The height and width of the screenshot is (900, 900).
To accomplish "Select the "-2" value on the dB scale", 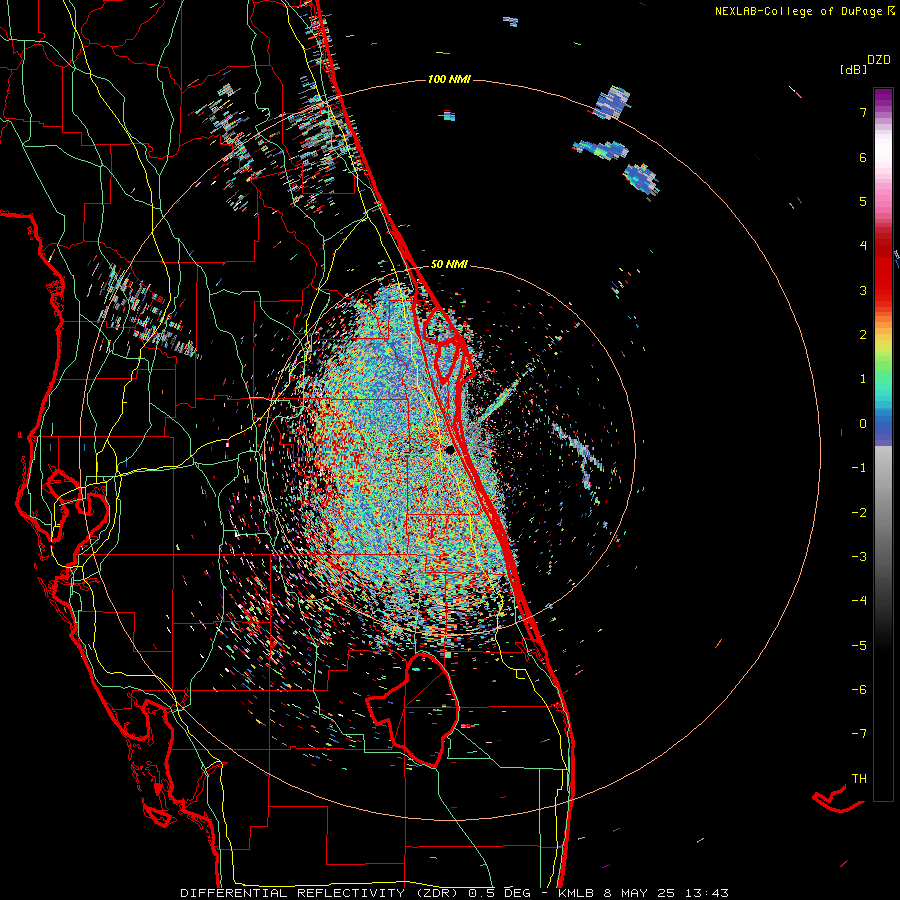I will point(859,512).
